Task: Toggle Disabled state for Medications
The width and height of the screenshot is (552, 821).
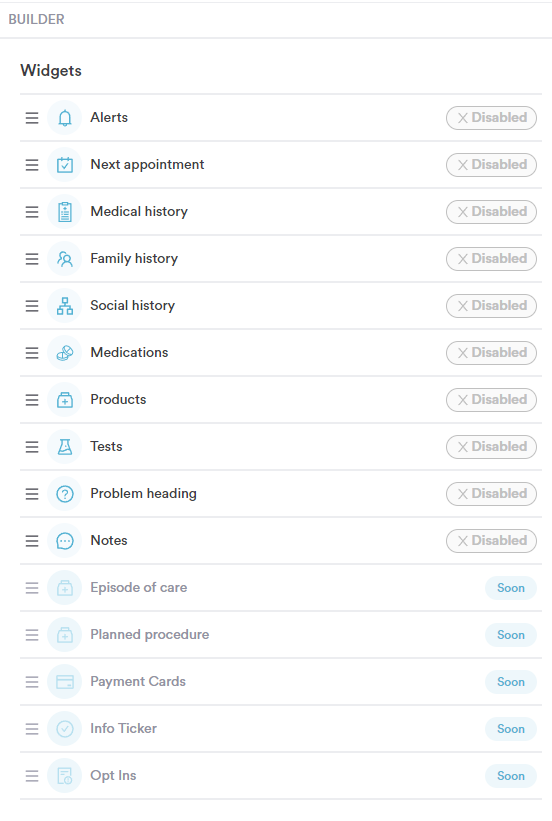Action: [491, 353]
